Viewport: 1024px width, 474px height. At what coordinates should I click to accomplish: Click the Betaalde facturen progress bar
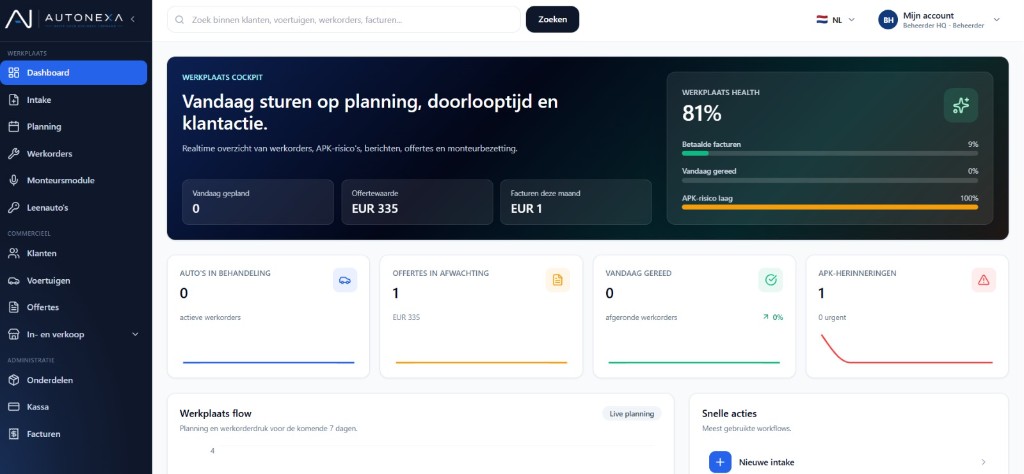click(829, 153)
